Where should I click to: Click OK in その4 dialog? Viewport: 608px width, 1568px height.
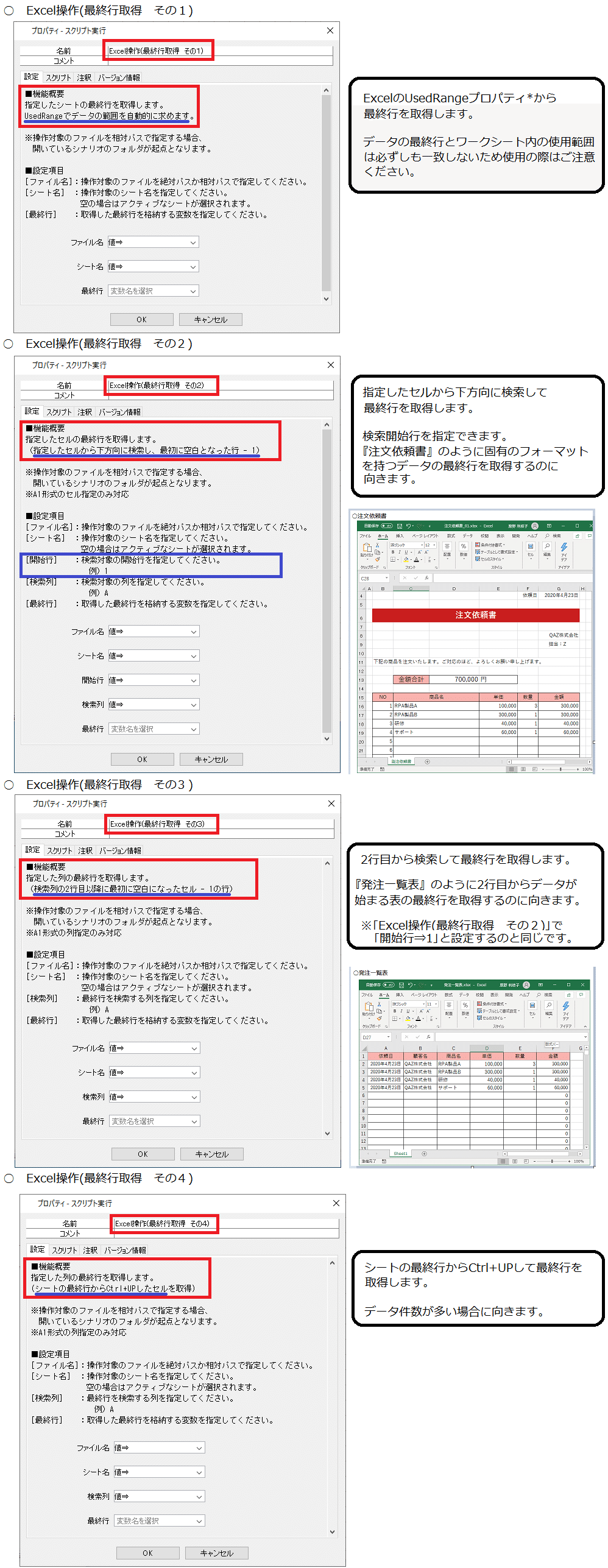(x=148, y=1553)
